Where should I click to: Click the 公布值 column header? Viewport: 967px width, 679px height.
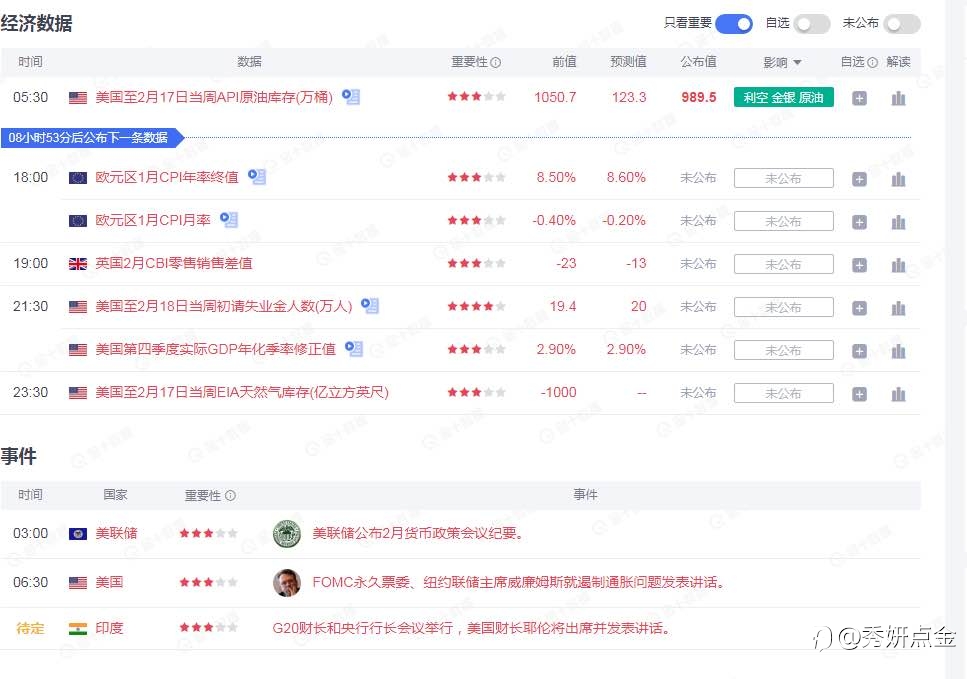coord(698,62)
